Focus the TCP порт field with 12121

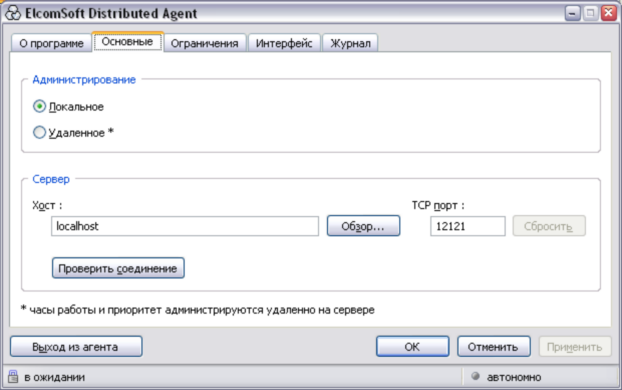tap(468, 226)
